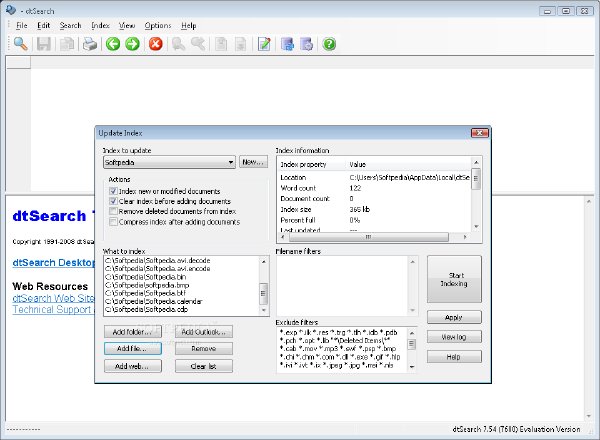The image size is (600, 440).
Task: Click What to index list scrollbar thumb
Action: [263, 293]
